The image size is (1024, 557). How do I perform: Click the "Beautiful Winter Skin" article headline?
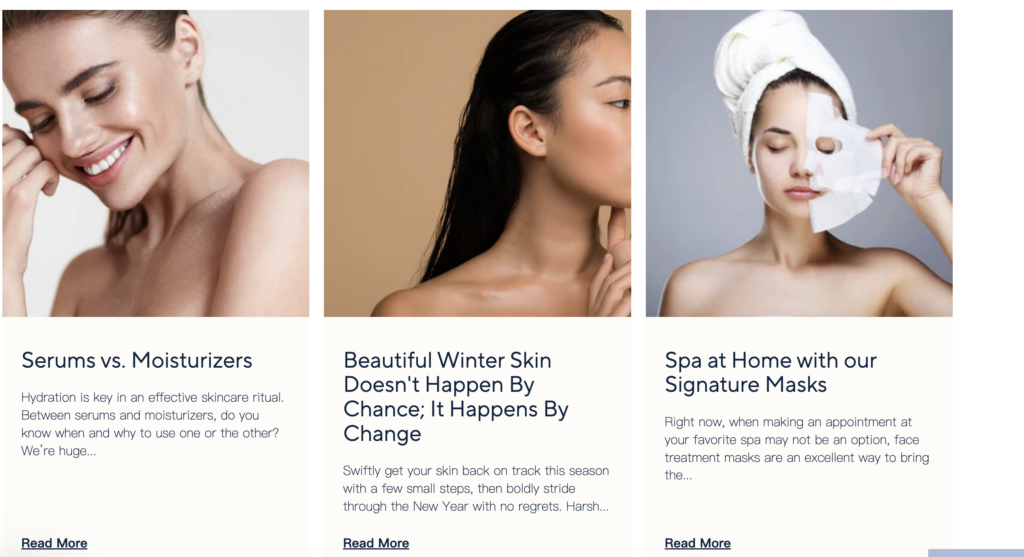(456, 396)
